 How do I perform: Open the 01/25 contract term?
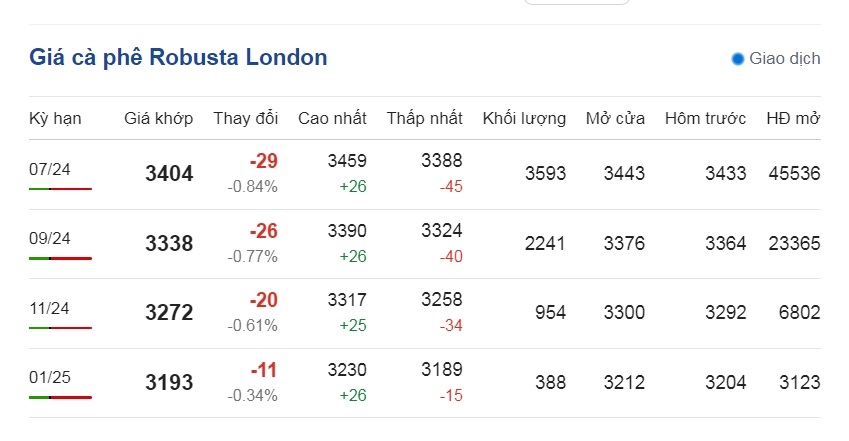(x=50, y=377)
